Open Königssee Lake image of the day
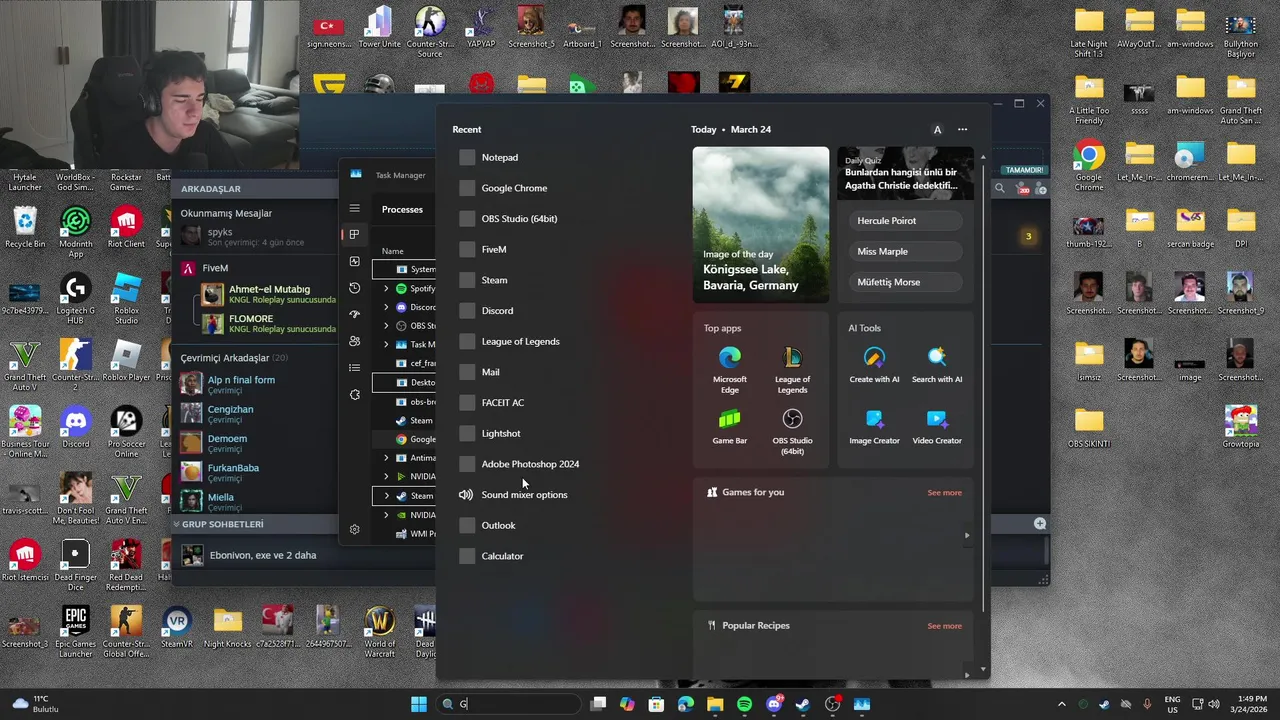The height and width of the screenshot is (720, 1280). coord(761,225)
